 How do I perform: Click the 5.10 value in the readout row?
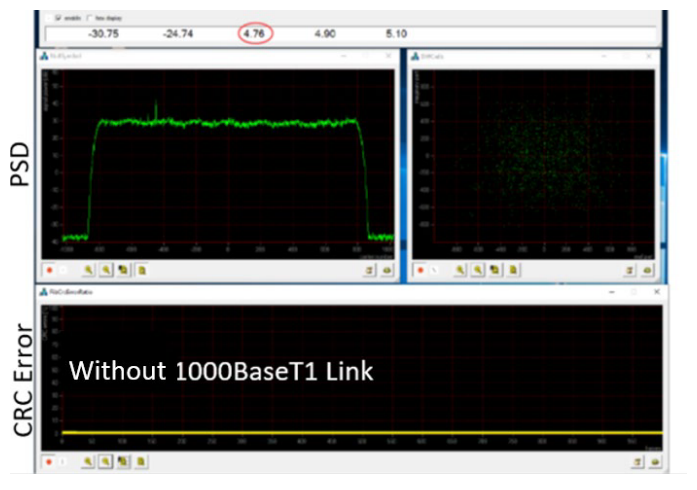pos(396,34)
